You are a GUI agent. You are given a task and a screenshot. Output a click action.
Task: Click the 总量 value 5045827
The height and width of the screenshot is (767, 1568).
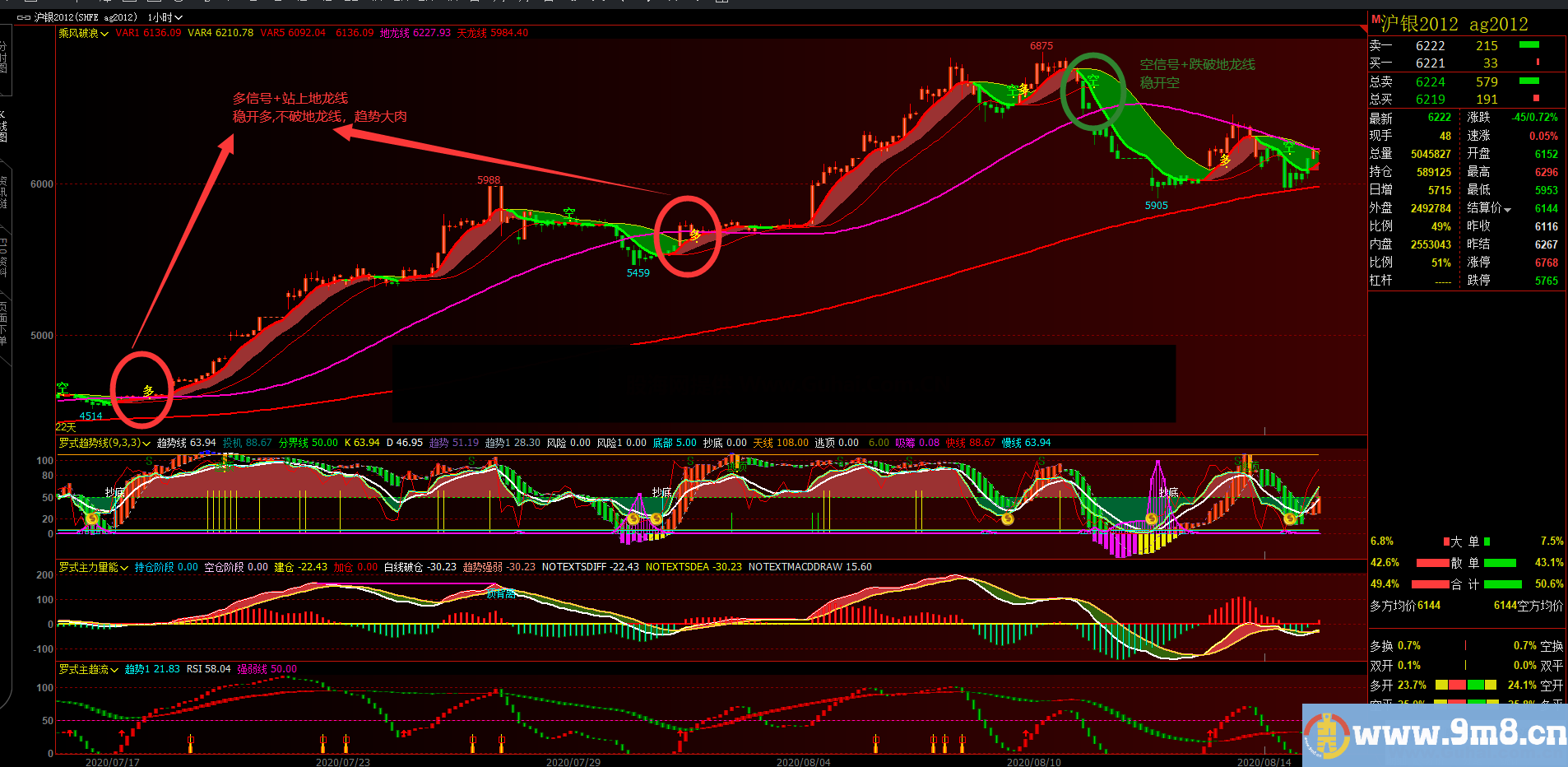click(x=1431, y=154)
